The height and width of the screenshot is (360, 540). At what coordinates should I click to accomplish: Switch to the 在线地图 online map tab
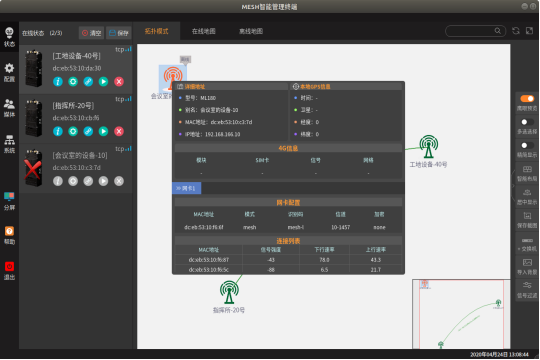coord(204,31)
